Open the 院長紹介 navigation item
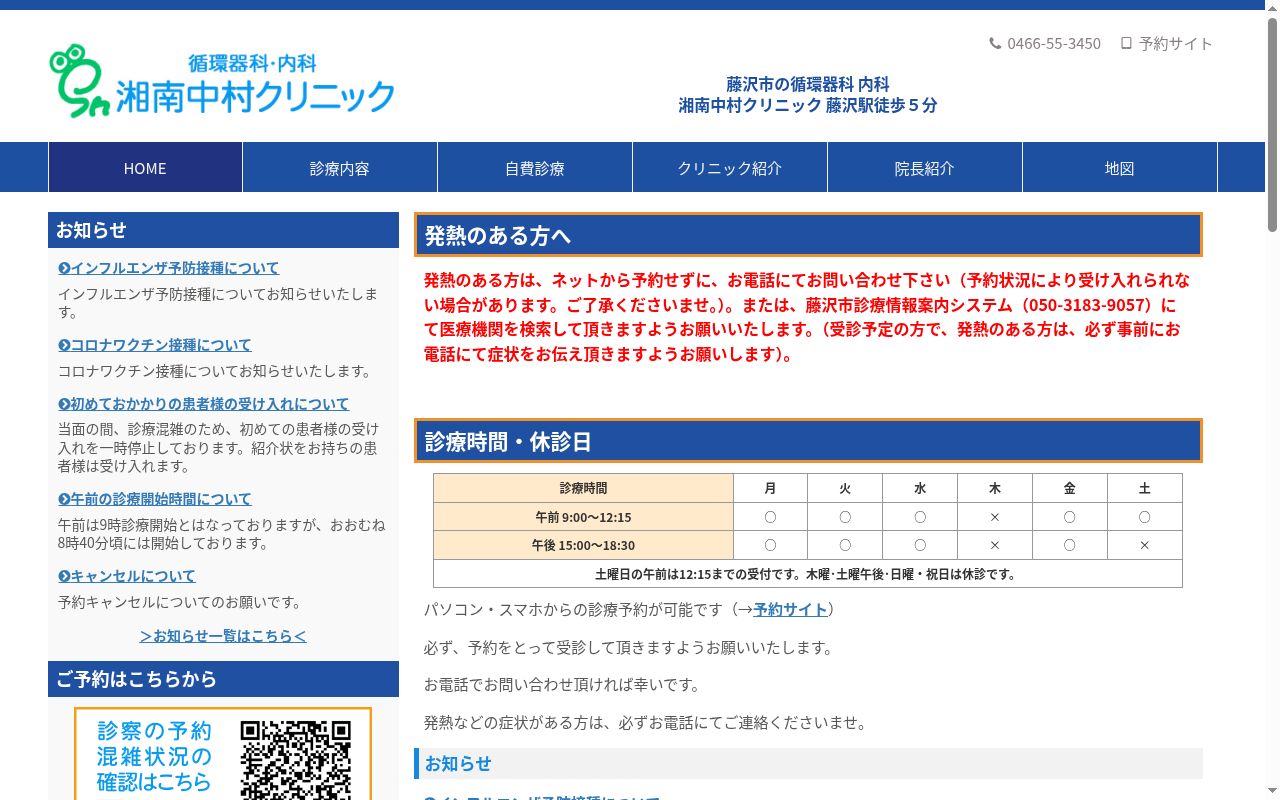This screenshot has width=1280, height=800. point(925,168)
